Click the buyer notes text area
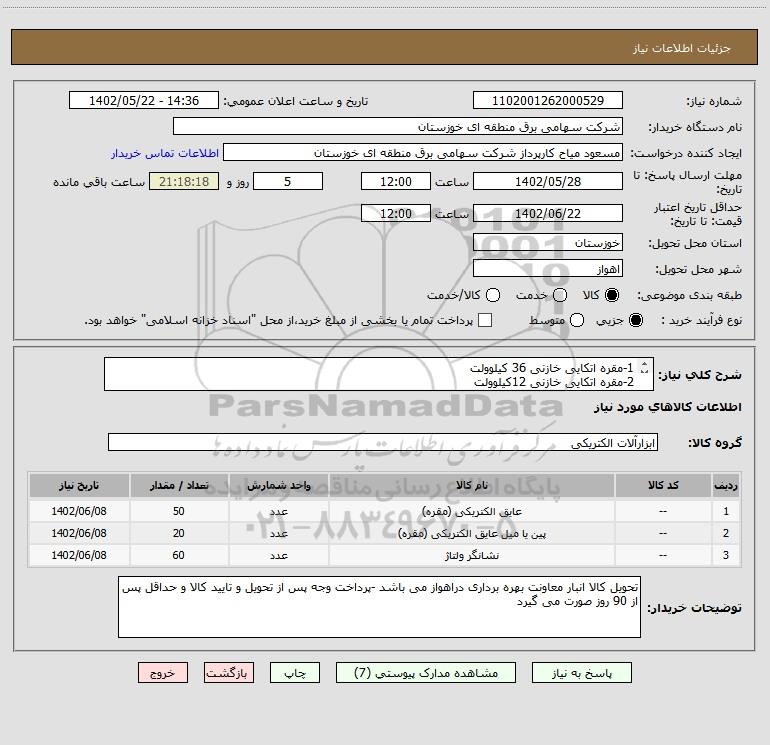This screenshot has width=770, height=745. (379, 607)
